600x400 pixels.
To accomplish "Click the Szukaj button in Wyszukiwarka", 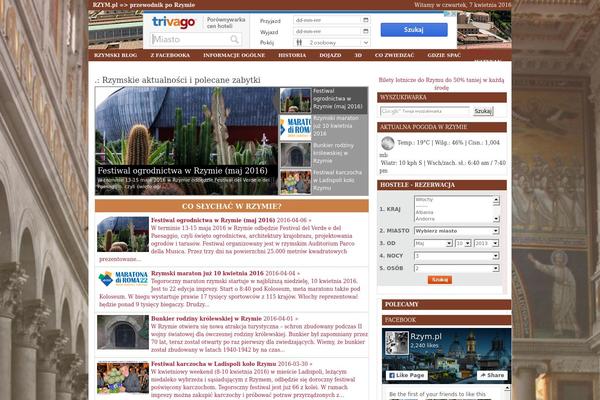I will tap(483, 111).
